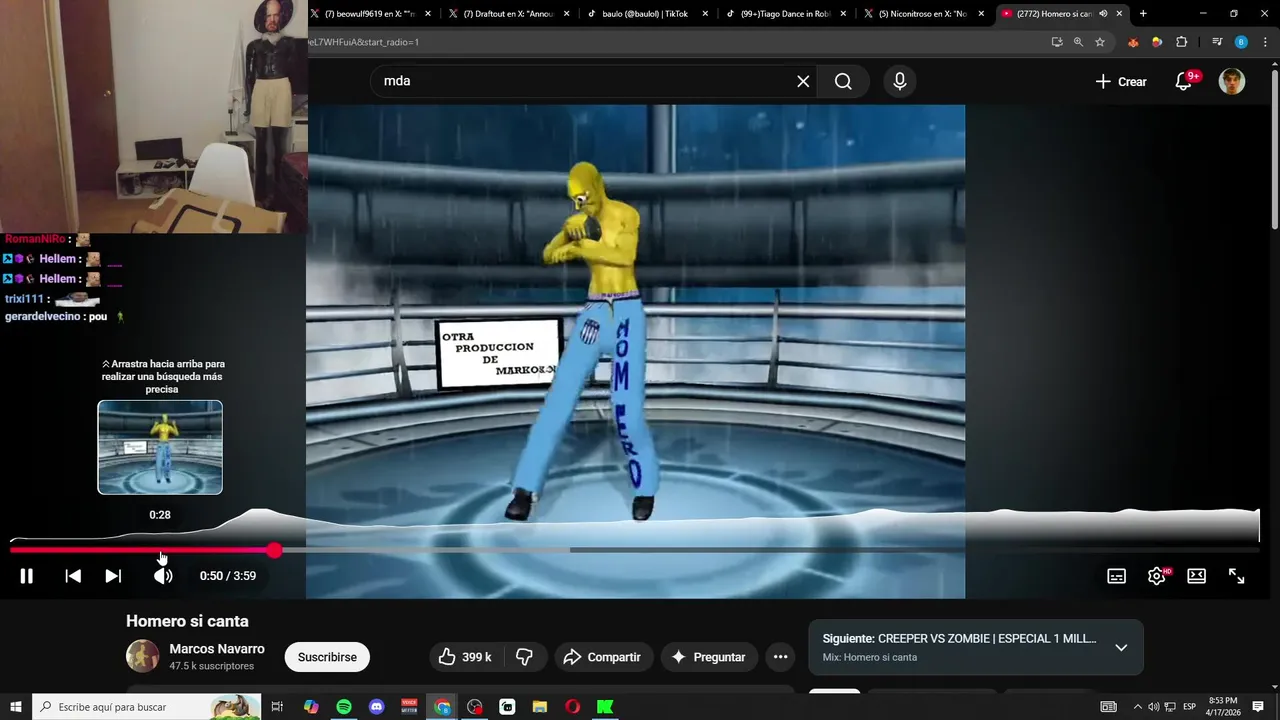Skip back to the previous video
Viewport: 1280px width, 720px height.
pos(73,576)
